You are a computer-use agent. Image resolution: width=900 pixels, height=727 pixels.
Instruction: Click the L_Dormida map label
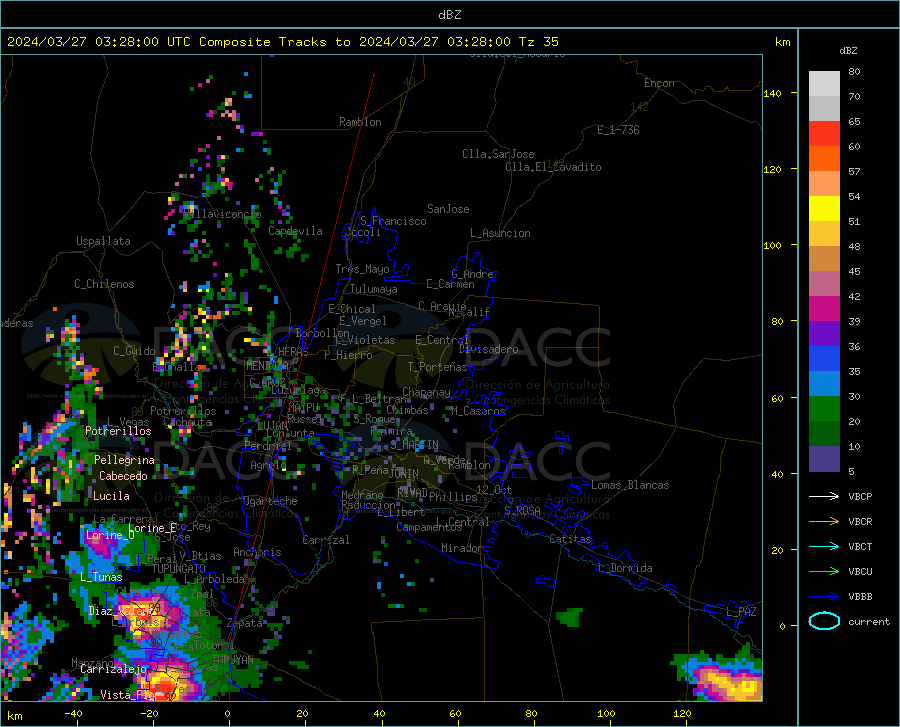point(625,568)
